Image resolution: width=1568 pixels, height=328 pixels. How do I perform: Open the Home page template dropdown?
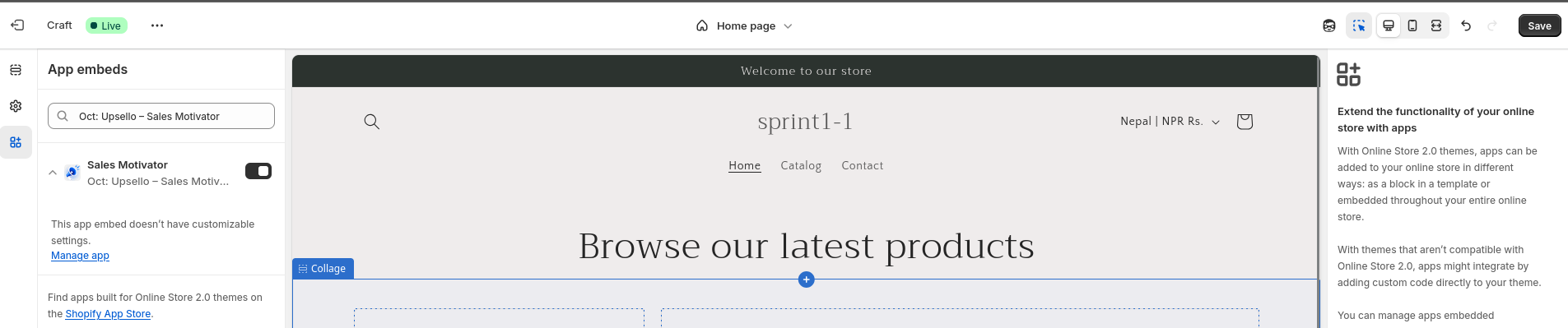tap(745, 25)
